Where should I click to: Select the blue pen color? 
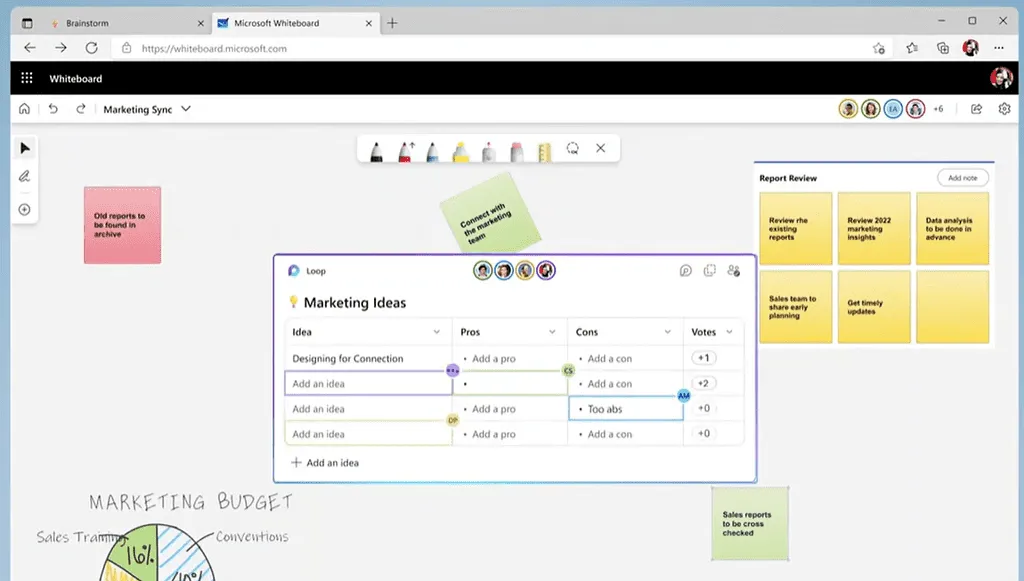tap(432, 148)
